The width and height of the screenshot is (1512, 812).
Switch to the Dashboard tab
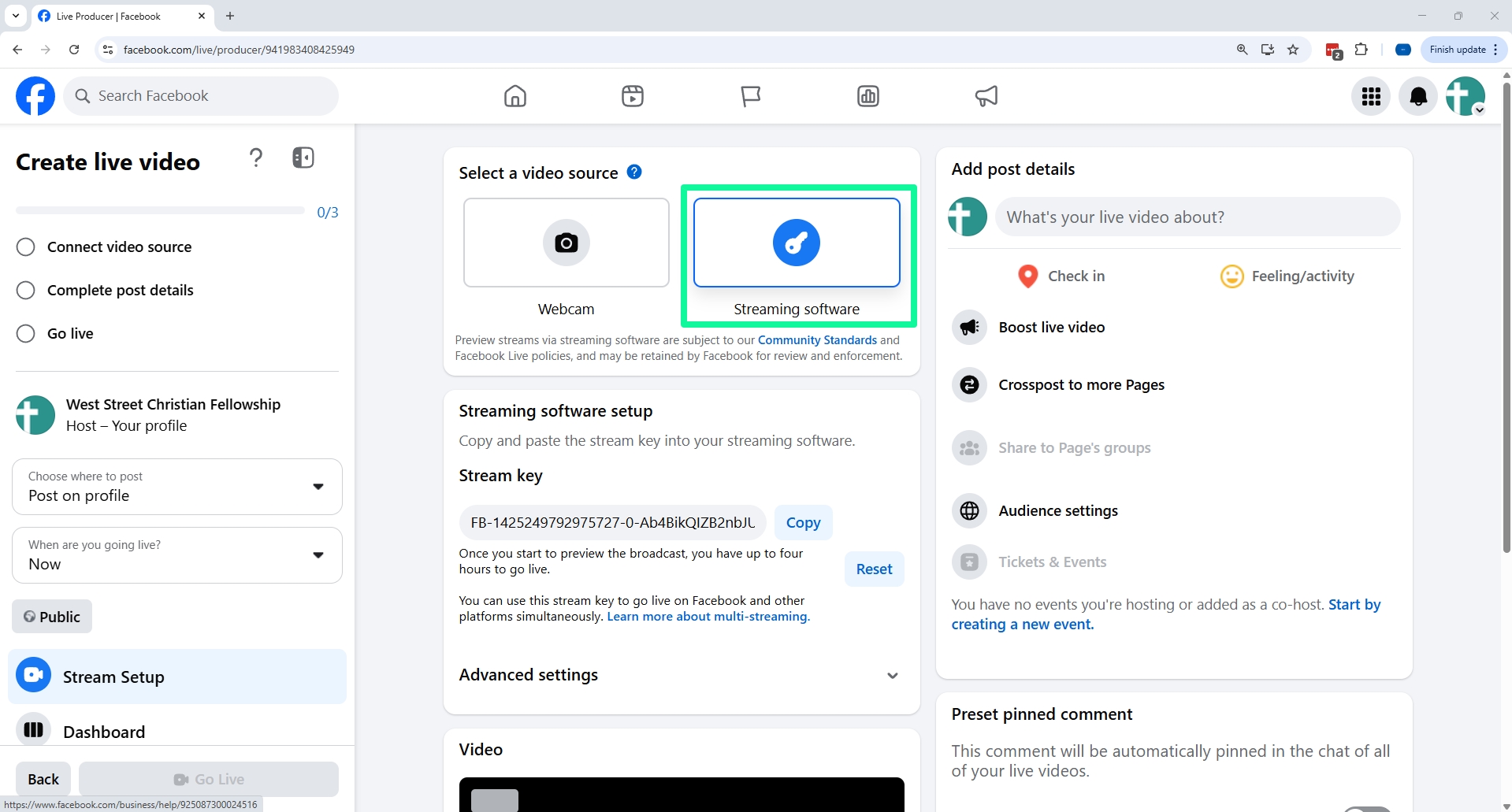(x=177, y=731)
